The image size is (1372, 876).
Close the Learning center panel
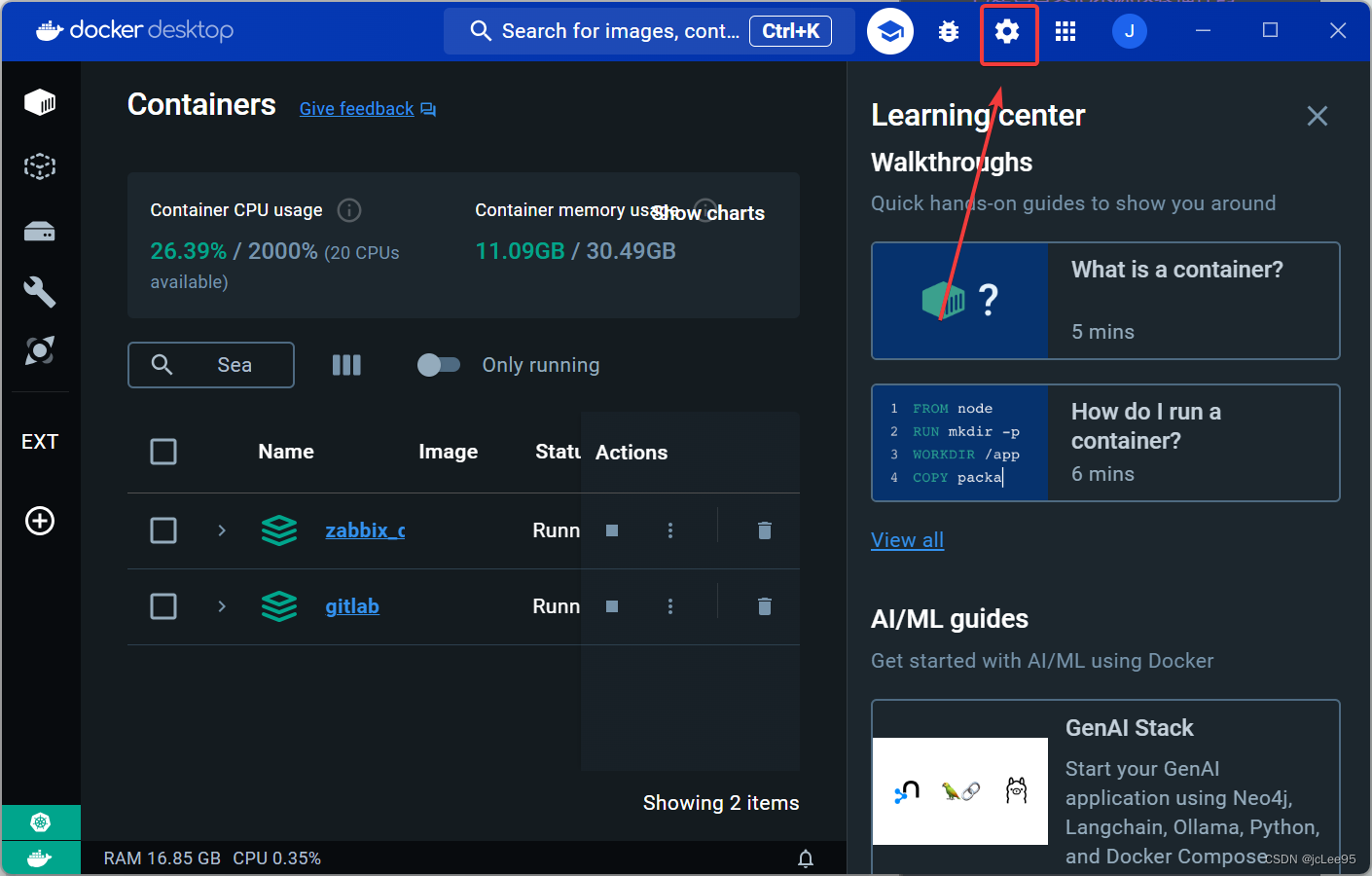(x=1318, y=116)
